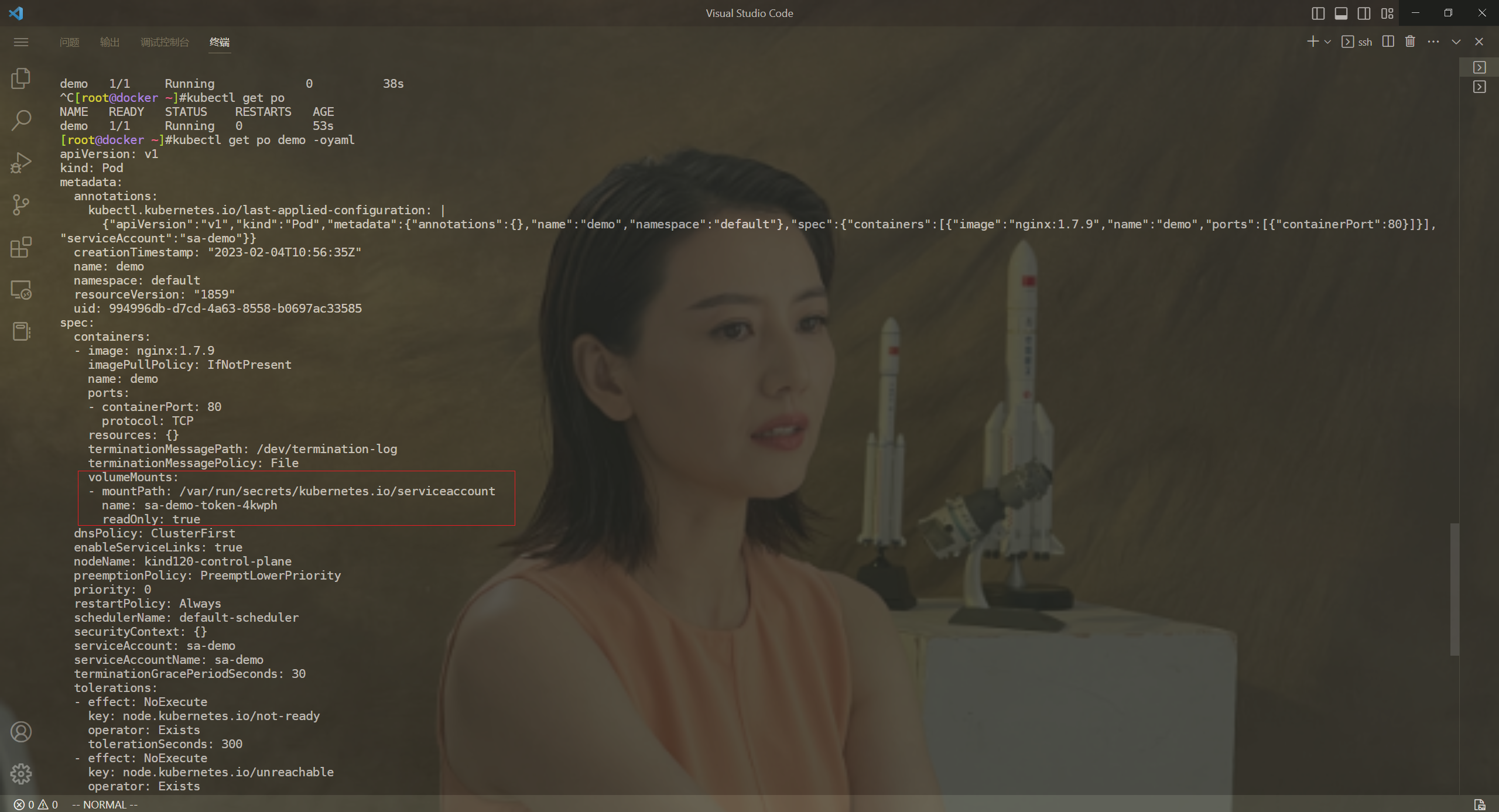Open the Extensions view
This screenshot has height=812, width=1499.
click(x=21, y=246)
